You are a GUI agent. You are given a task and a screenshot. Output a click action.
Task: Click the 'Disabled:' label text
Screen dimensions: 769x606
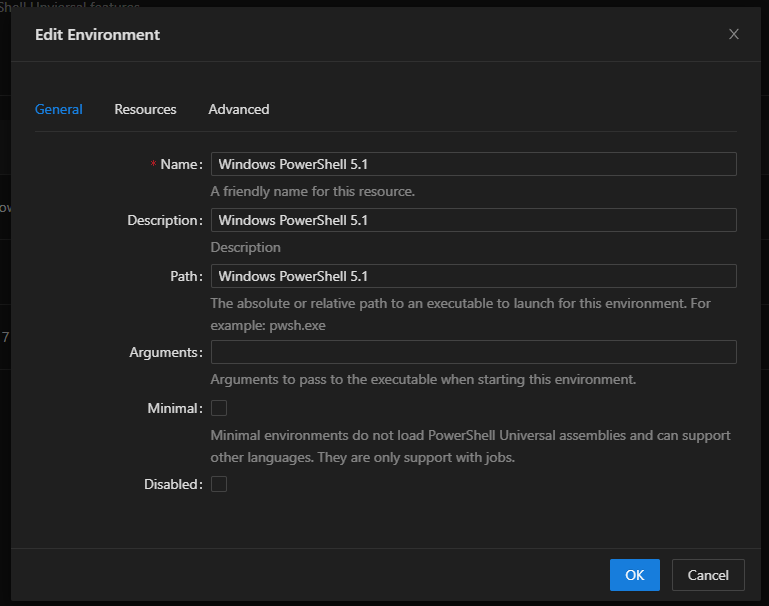tap(173, 484)
